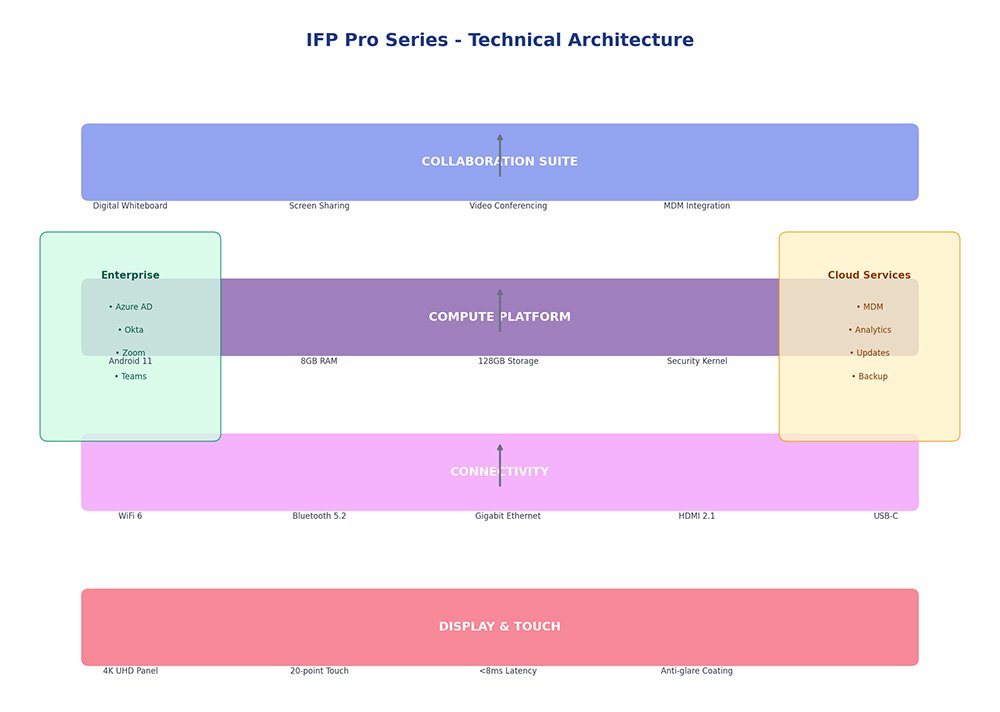
Task: Click the Gigabit Ethernet label
Action: click(x=508, y=516)
